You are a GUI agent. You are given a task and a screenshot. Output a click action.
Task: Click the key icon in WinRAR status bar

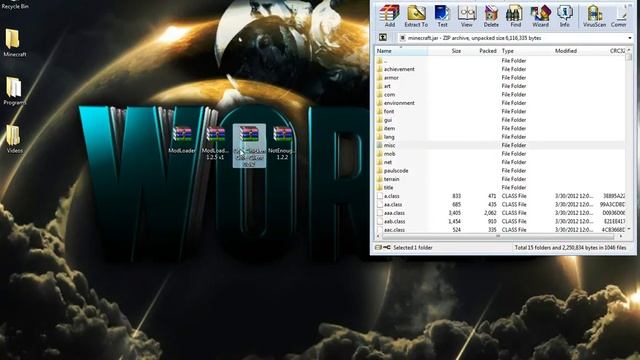click(x=387, y=247)
